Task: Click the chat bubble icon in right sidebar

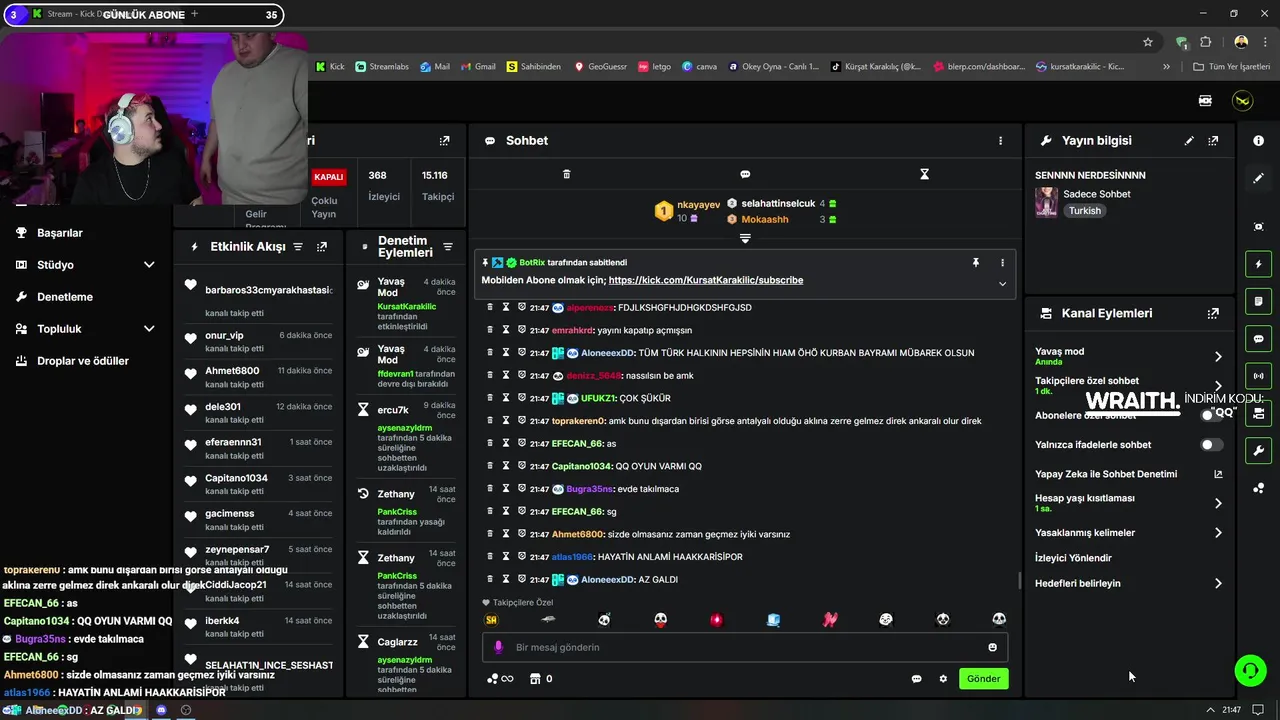Action: (1258, 339)
